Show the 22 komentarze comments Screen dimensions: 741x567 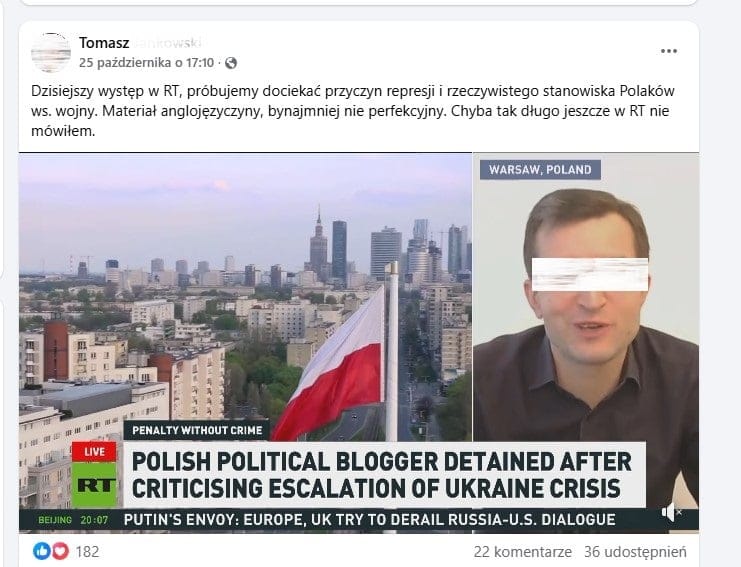(523, 551)
